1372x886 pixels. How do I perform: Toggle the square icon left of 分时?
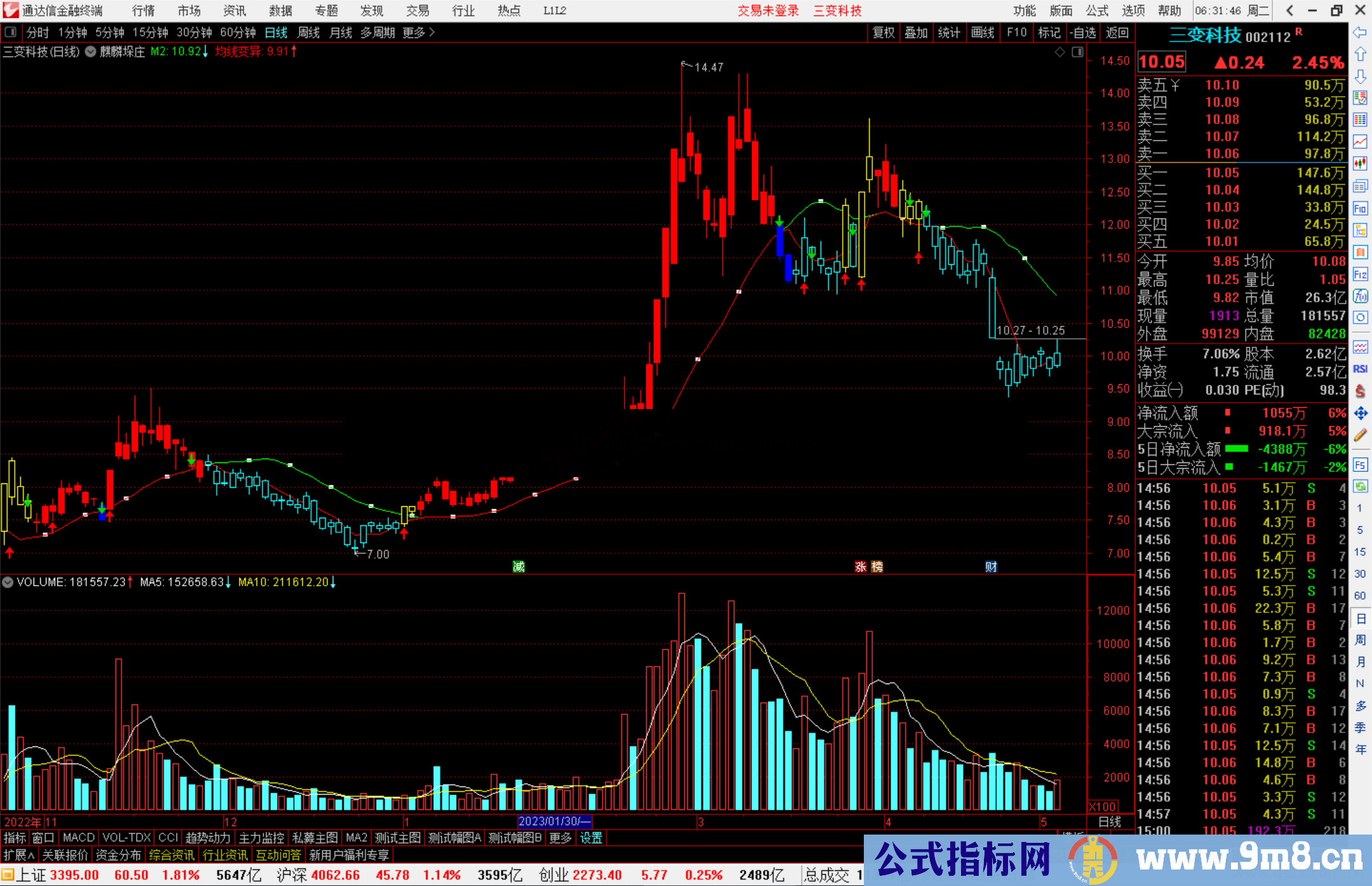click(x=11, y=32)
